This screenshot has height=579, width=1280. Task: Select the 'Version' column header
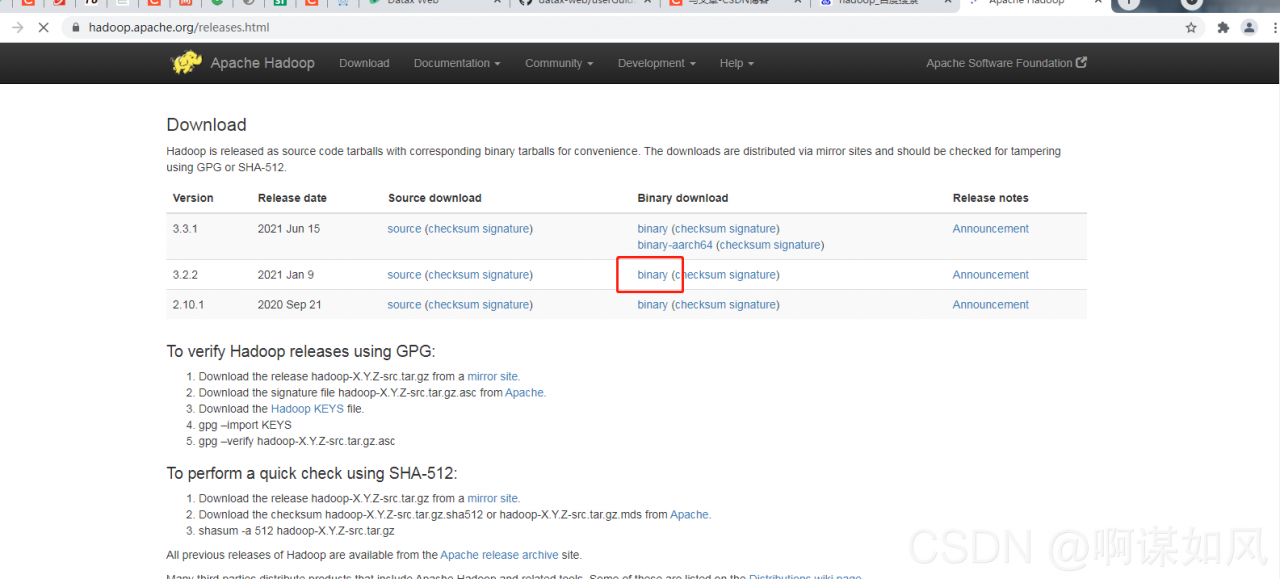(x=193, y=198)
